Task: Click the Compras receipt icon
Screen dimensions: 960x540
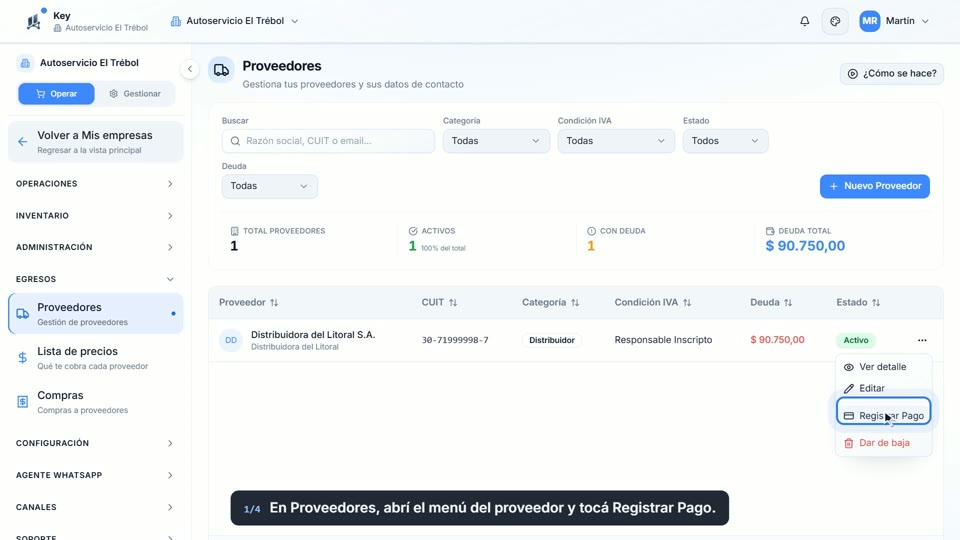Action: pos(23,402)
